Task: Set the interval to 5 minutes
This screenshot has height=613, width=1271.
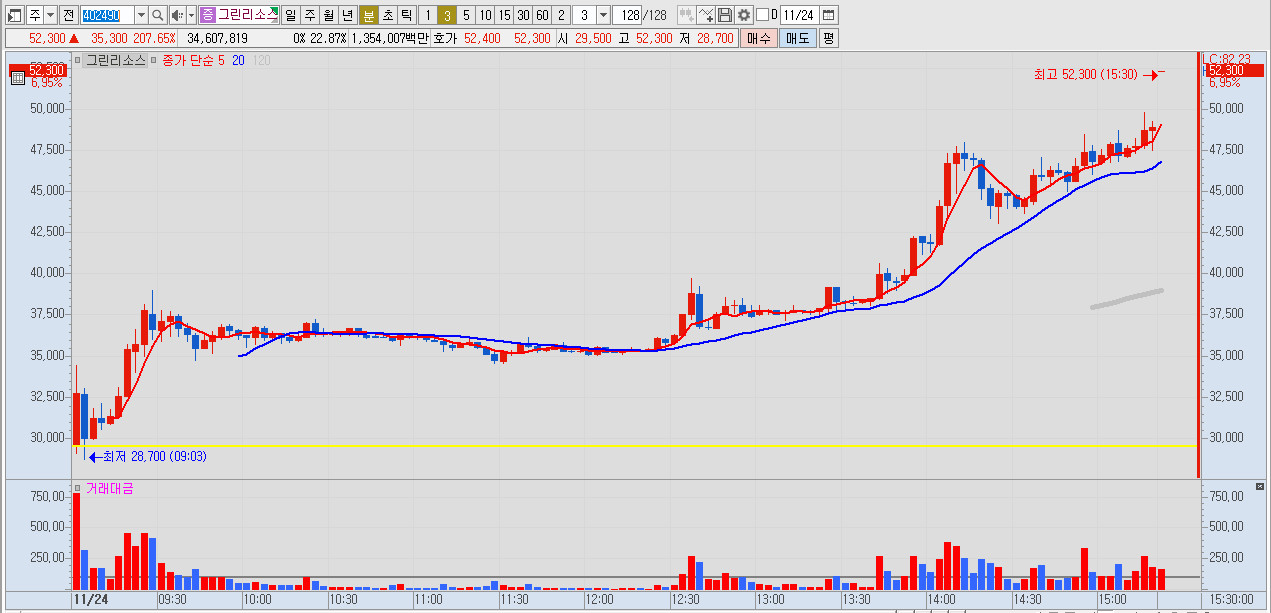Action: coord(465,15)
